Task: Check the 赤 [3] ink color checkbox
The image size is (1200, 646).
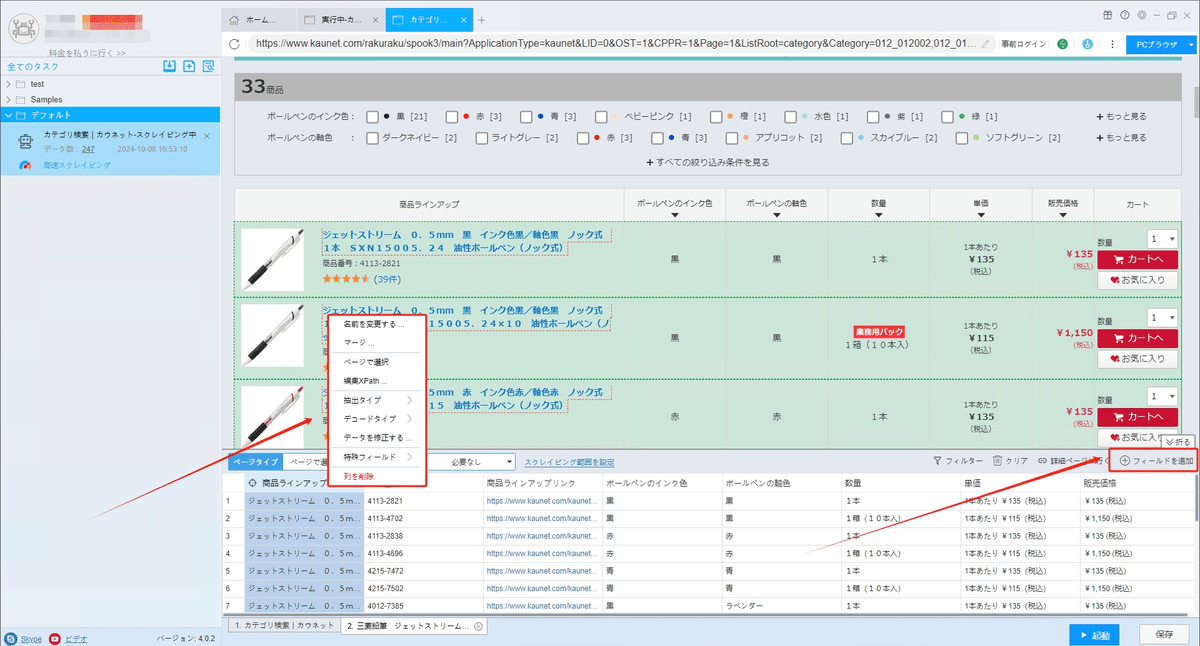Action: pyautogui.click(x=452, y=117)
